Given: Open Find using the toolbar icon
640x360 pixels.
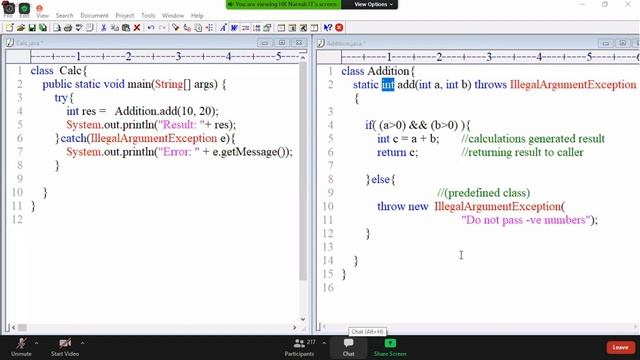Looking at the screenshot, I should (176, 28).
